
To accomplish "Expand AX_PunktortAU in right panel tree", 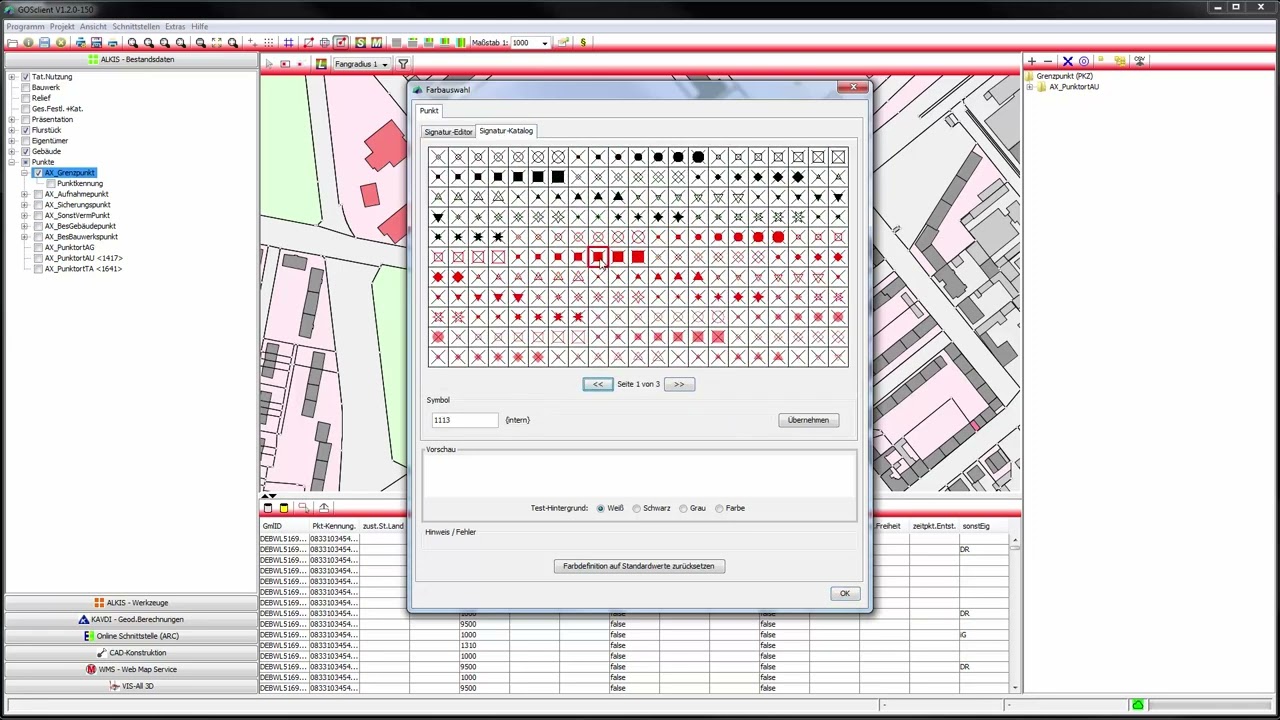I will tap(1030, 87).
